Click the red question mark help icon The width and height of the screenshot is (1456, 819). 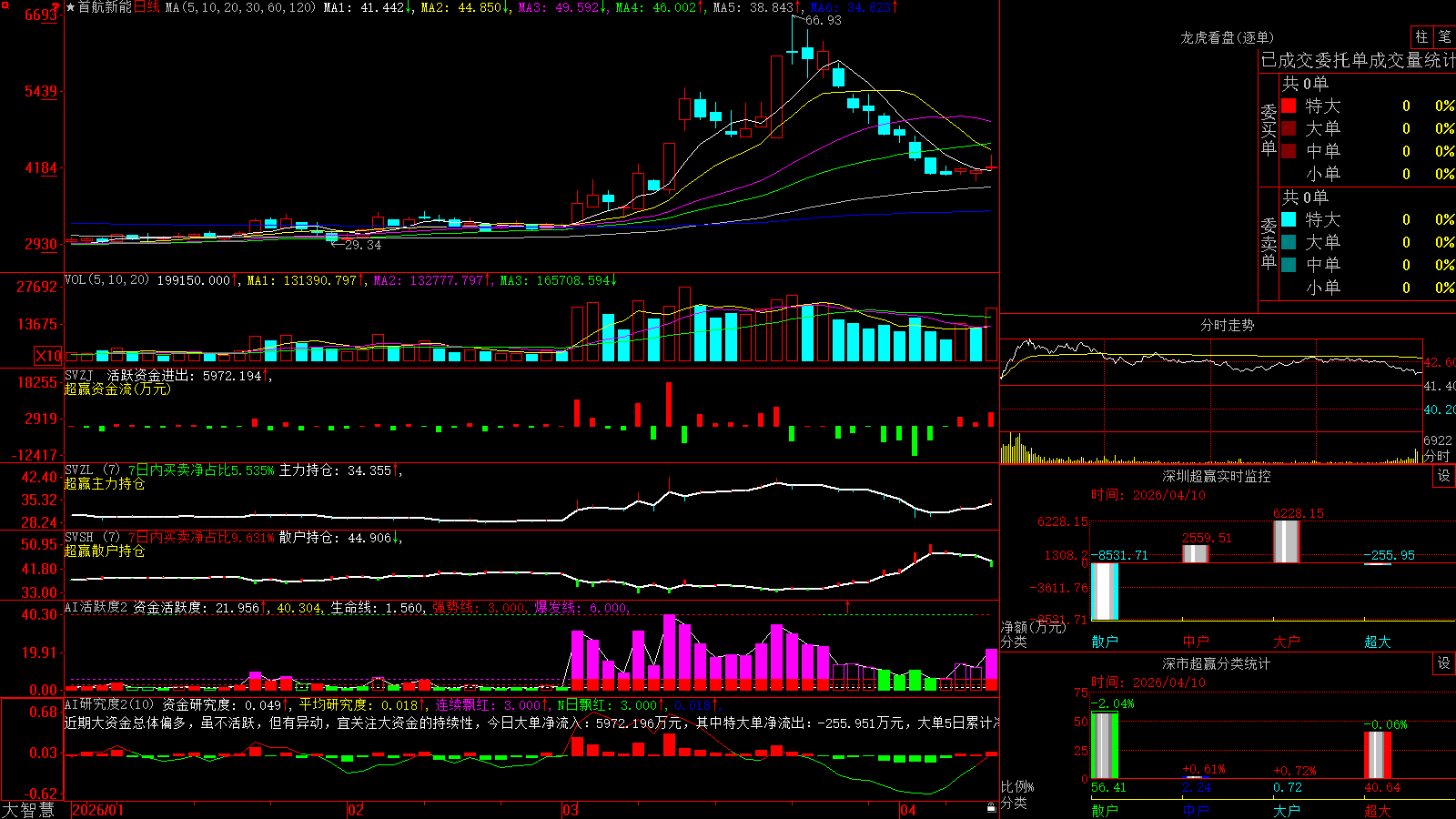56,6
